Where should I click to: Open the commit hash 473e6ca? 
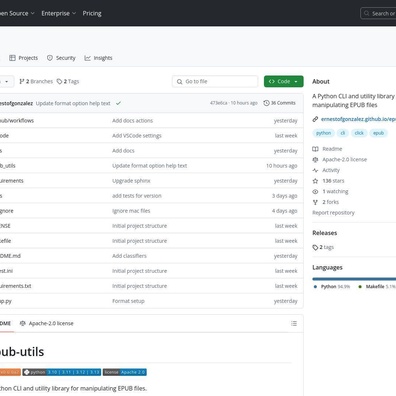coord(218,103)
